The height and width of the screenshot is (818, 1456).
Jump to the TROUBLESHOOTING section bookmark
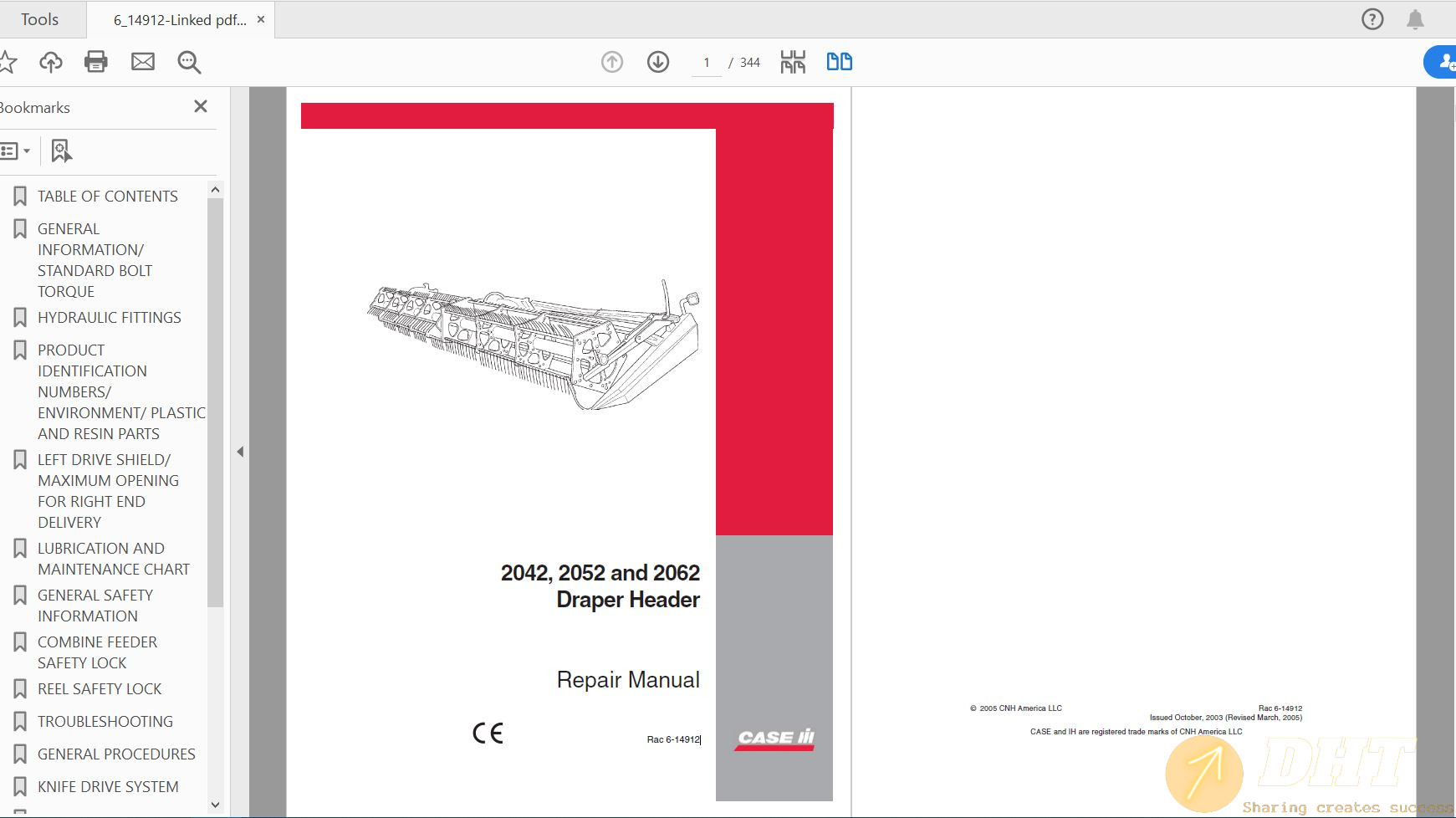click(105, 721)
